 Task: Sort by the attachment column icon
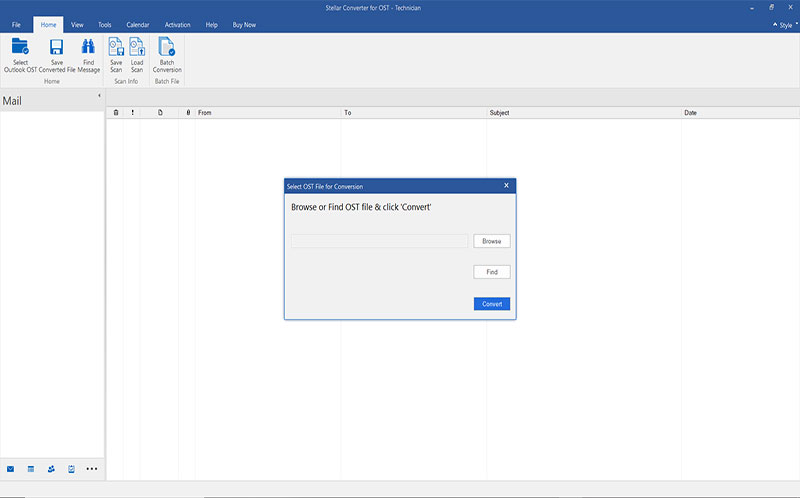click(x=188, y=113)
